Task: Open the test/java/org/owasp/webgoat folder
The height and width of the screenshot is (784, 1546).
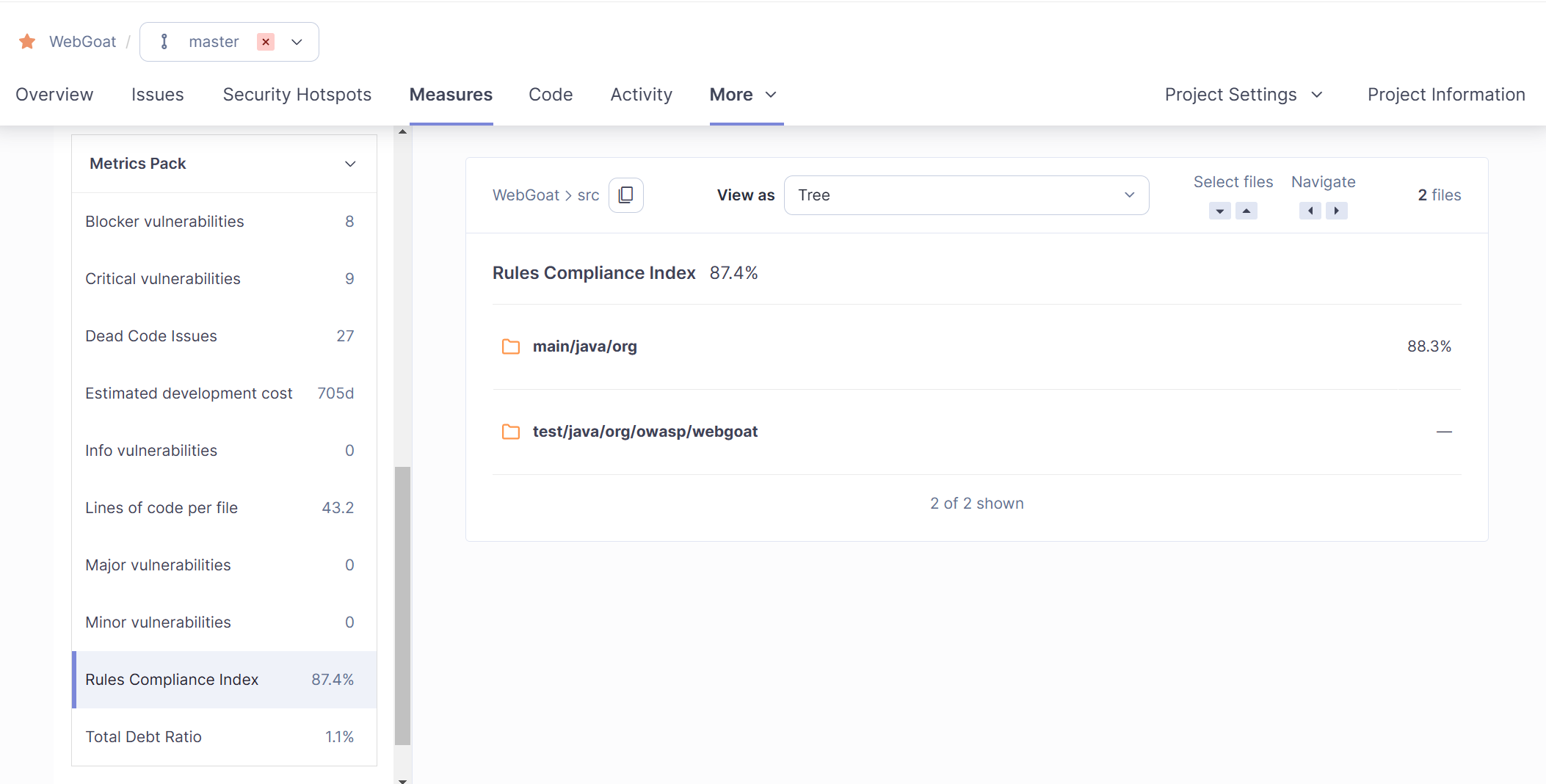Action: click(645, 432)
